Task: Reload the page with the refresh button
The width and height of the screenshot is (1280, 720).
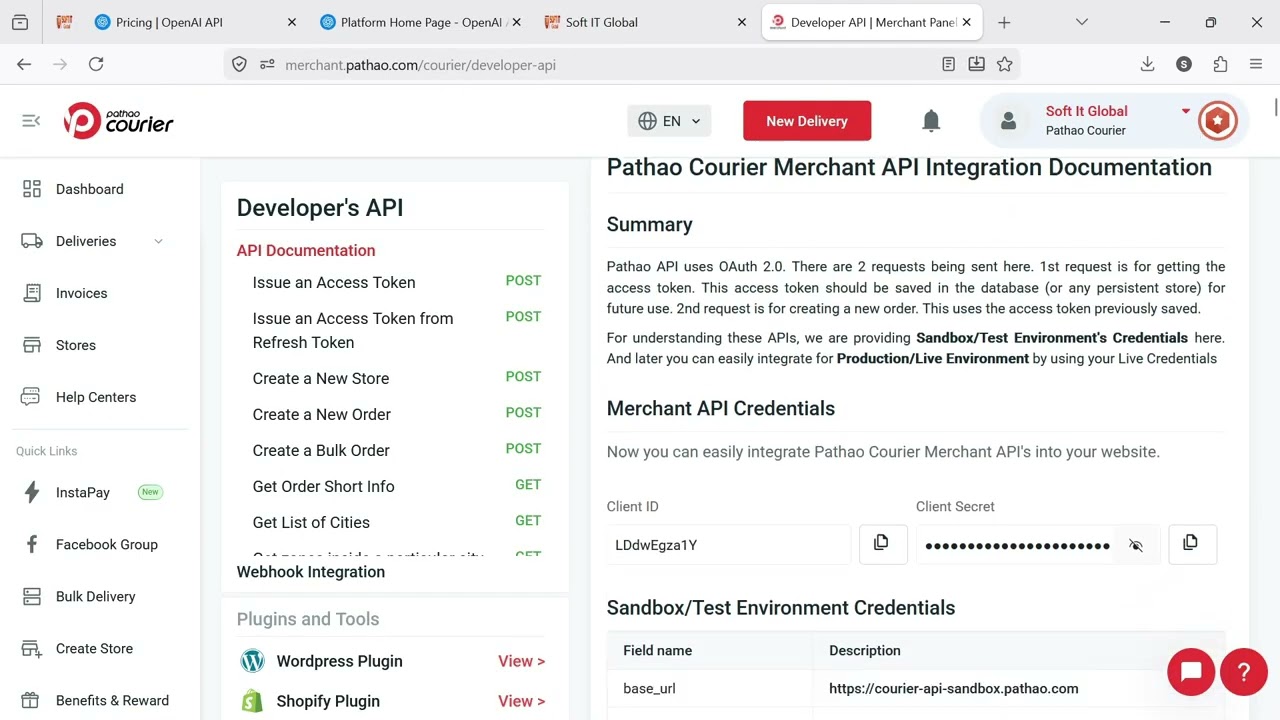Action: 96,64
